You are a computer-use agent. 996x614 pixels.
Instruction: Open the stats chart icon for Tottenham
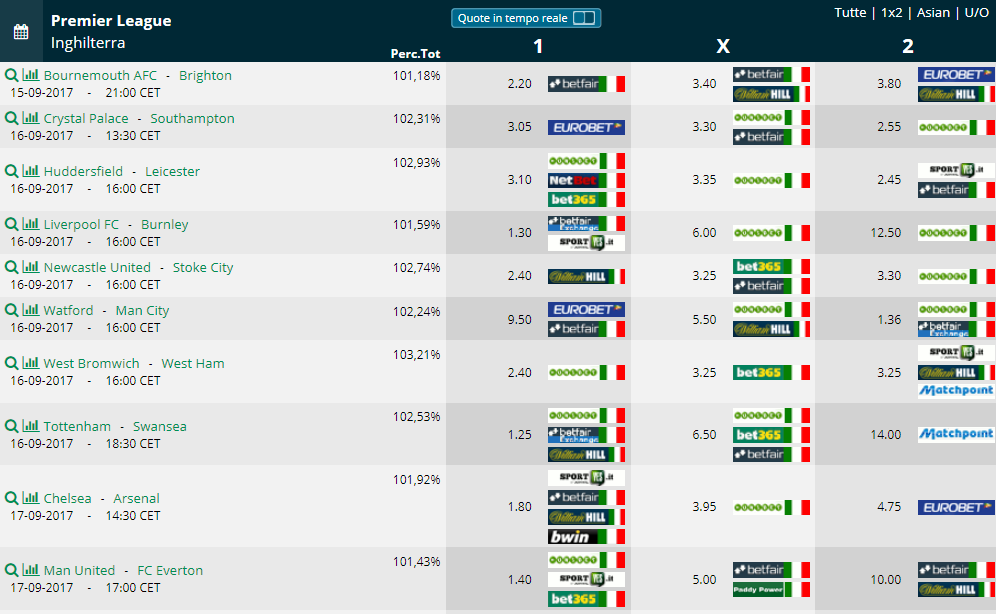point(30,426)
